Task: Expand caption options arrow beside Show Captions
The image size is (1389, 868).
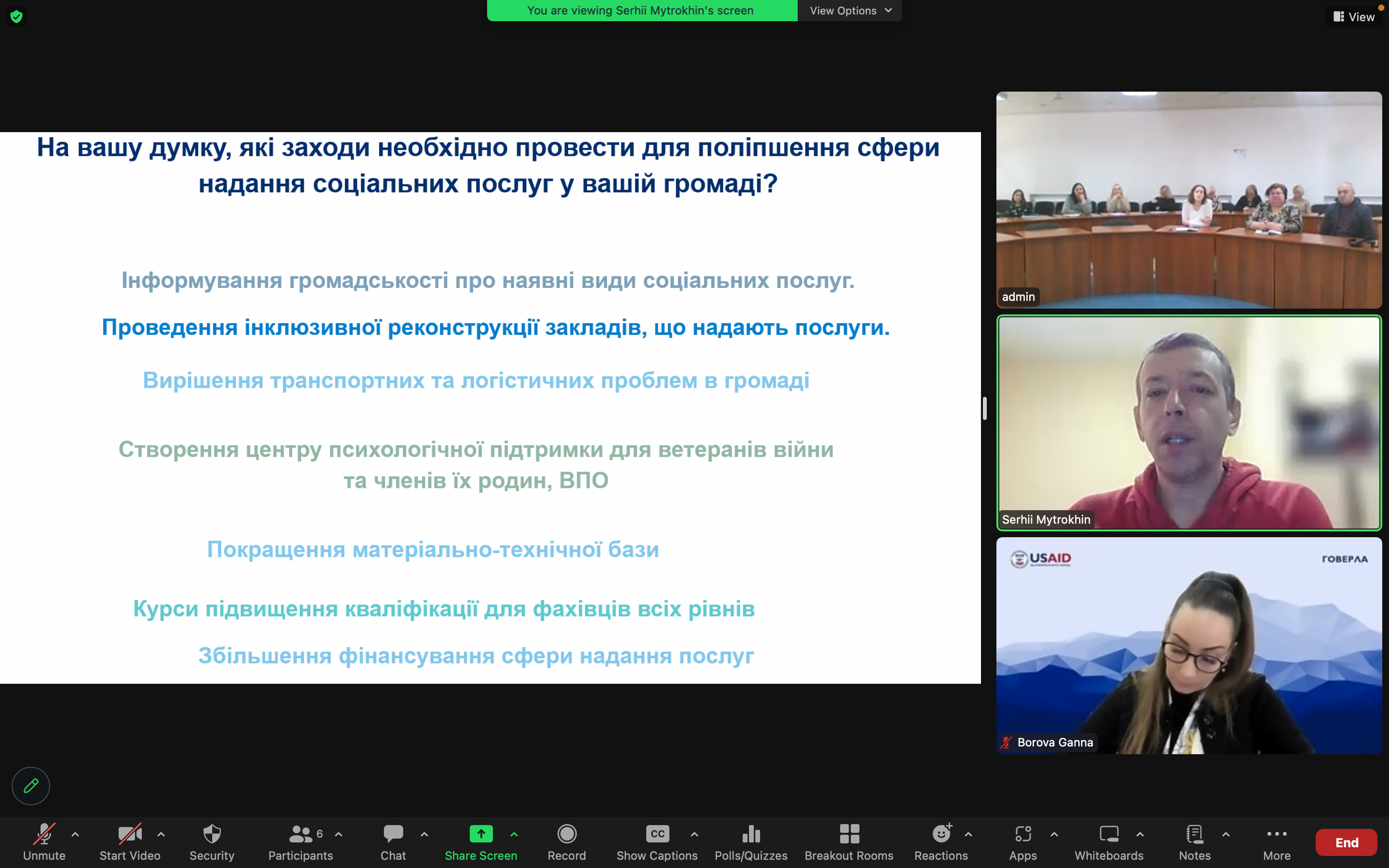Action: pos(694,834)
